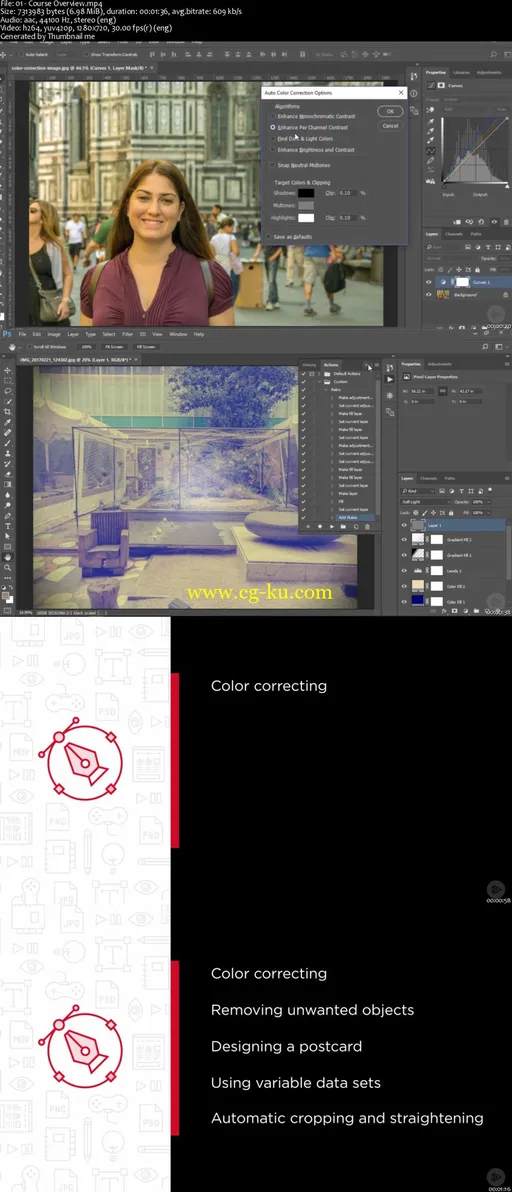Select the Rectangular Marquee tool in IMG_20170221 window
The height and width of the screenshot is (1192, 512).
point(8,380)
